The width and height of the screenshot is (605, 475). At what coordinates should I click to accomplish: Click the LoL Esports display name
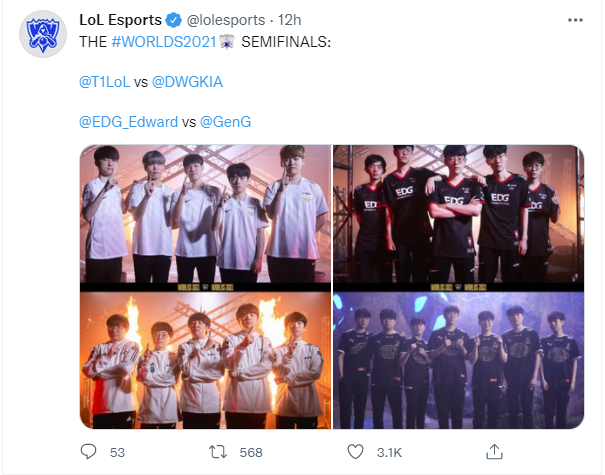pos(120,20)
